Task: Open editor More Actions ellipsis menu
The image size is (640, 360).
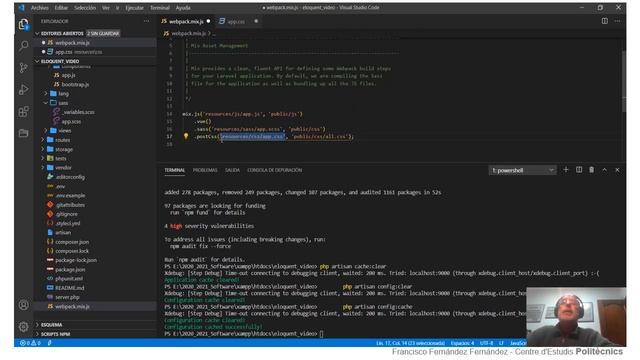Action: point(617,21)
